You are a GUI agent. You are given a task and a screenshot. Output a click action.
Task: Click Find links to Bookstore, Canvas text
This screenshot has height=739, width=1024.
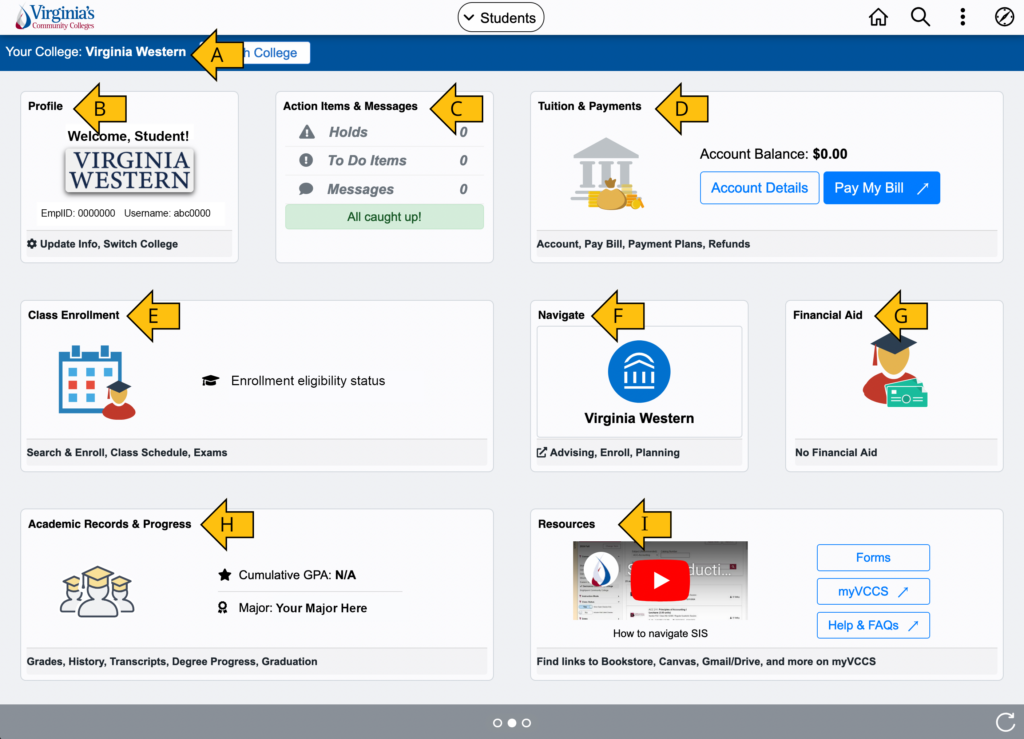(x=706, y=661)
